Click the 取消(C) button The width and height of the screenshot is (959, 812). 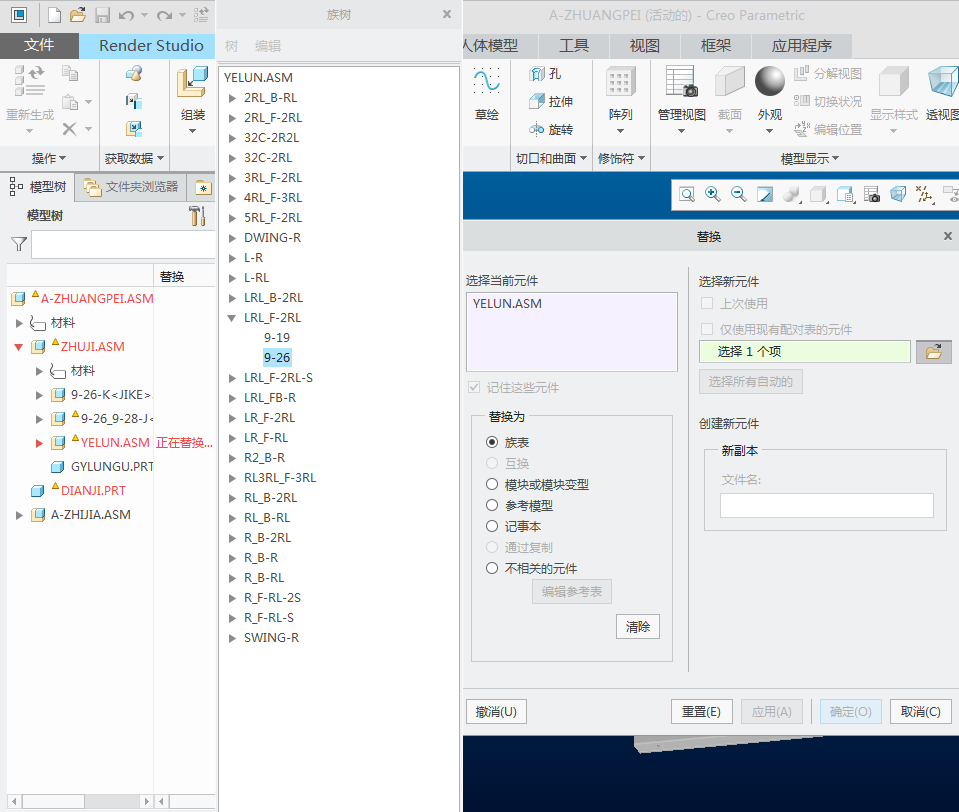(920, 712)
